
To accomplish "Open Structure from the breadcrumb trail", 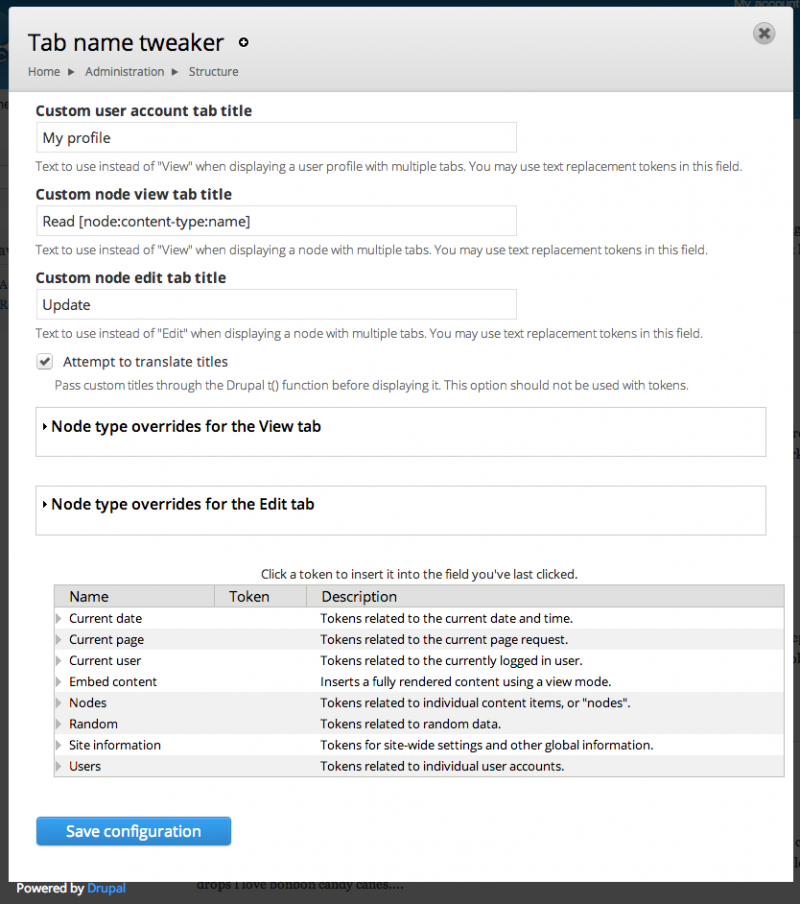I will [213, 71].
